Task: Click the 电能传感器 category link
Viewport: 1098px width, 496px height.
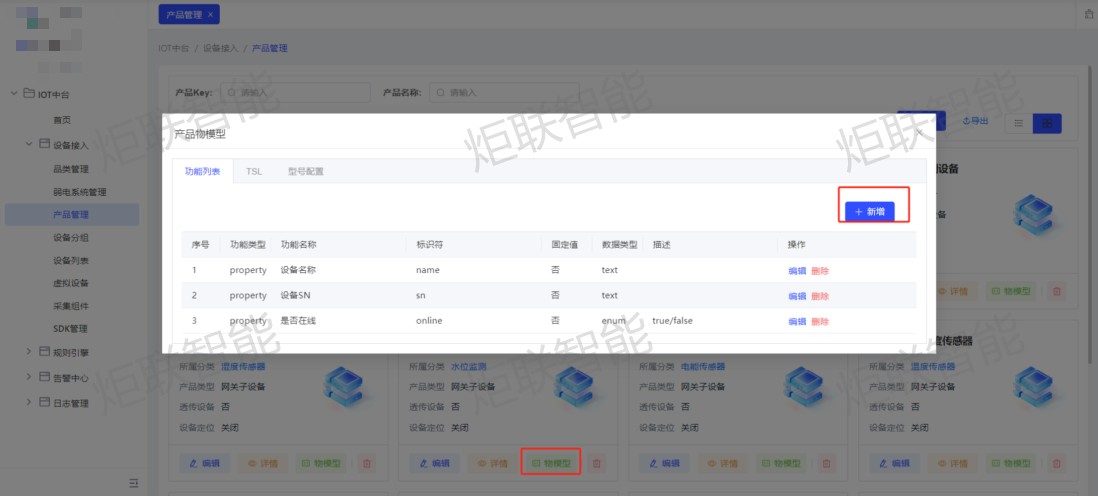Action: (703, 366)
